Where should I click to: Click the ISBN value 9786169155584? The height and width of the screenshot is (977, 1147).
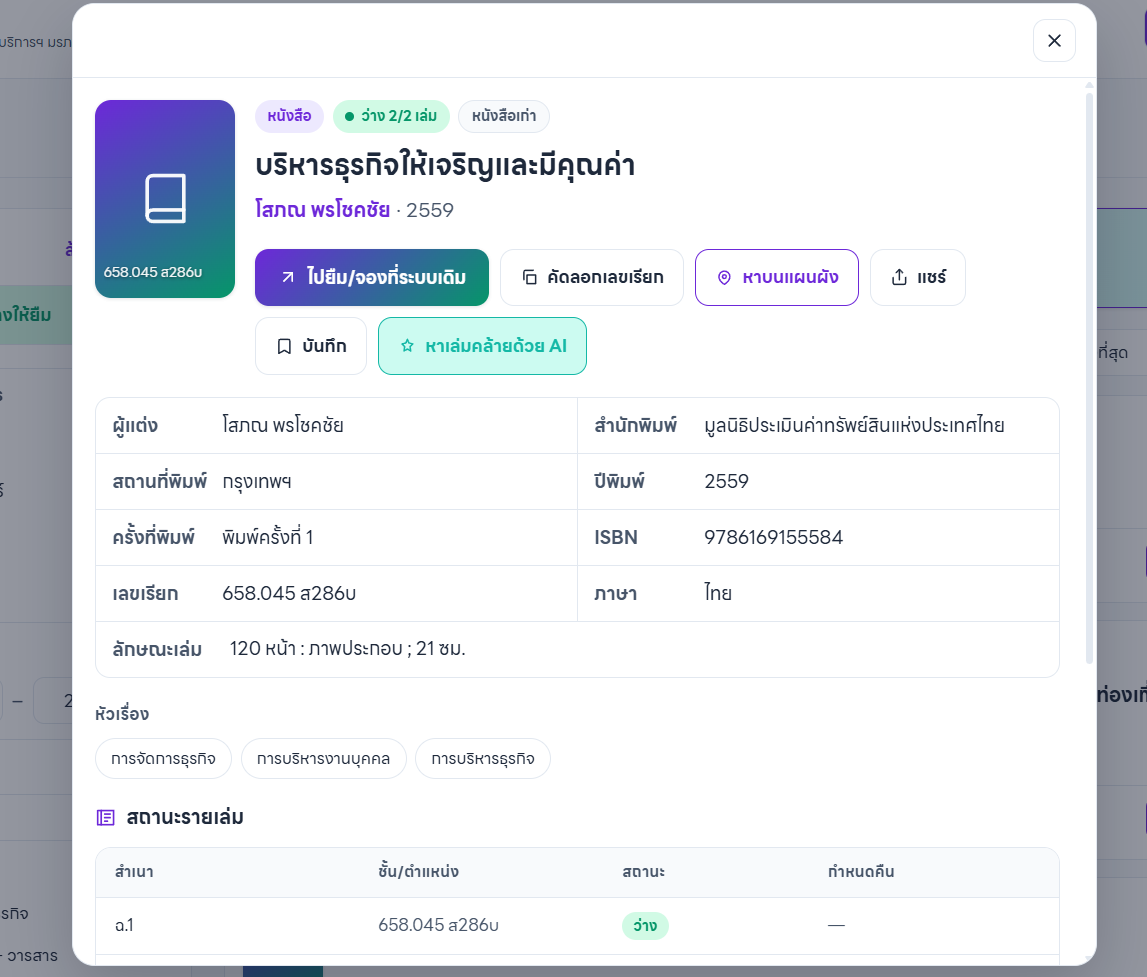pyautogui.click(x=773, y=537)
